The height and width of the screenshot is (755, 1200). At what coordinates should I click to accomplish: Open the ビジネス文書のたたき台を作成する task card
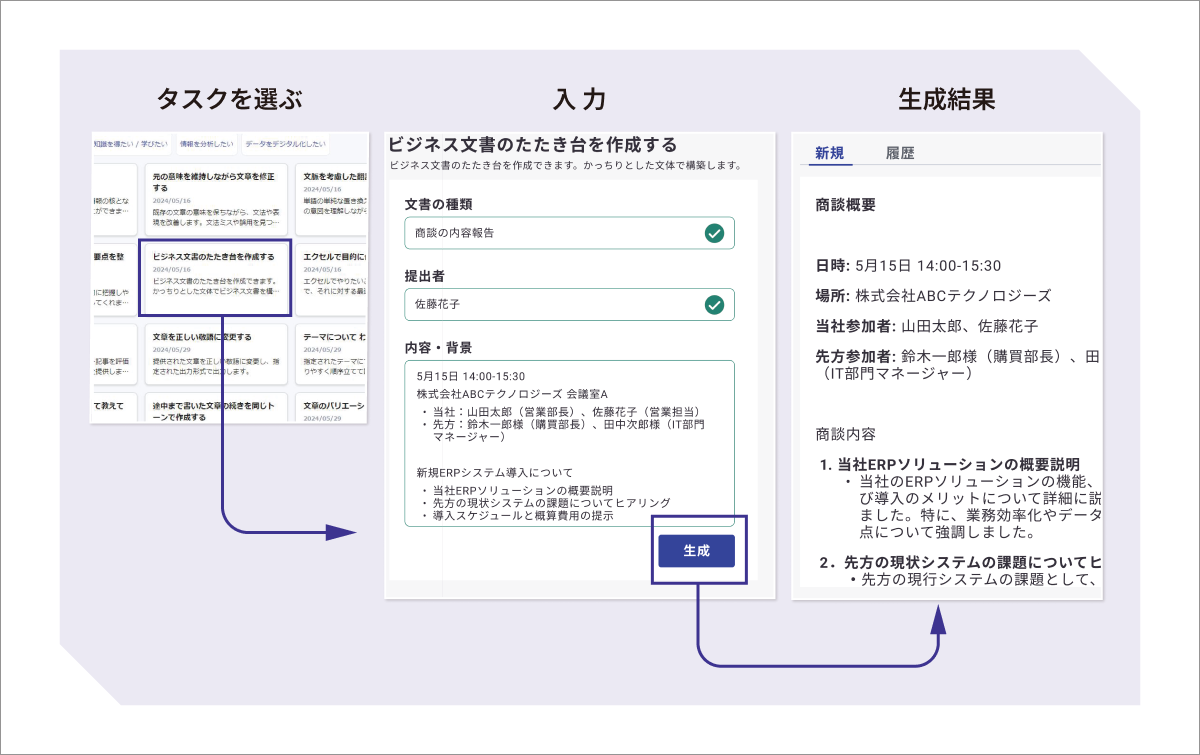coord(215,278)
